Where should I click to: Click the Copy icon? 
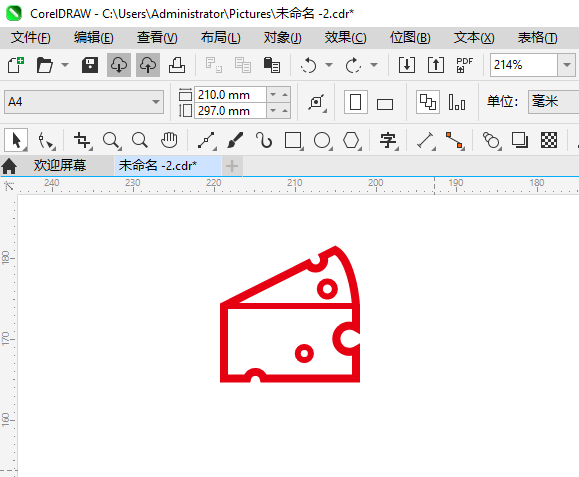(x=243, y=65)
